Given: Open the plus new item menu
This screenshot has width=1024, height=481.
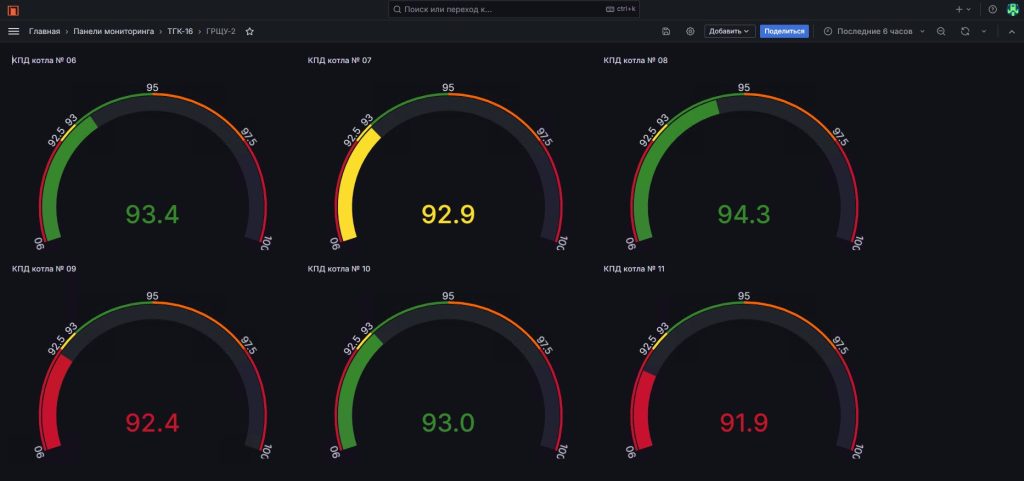Looking at the screenshot, I should tap(963, 10).
